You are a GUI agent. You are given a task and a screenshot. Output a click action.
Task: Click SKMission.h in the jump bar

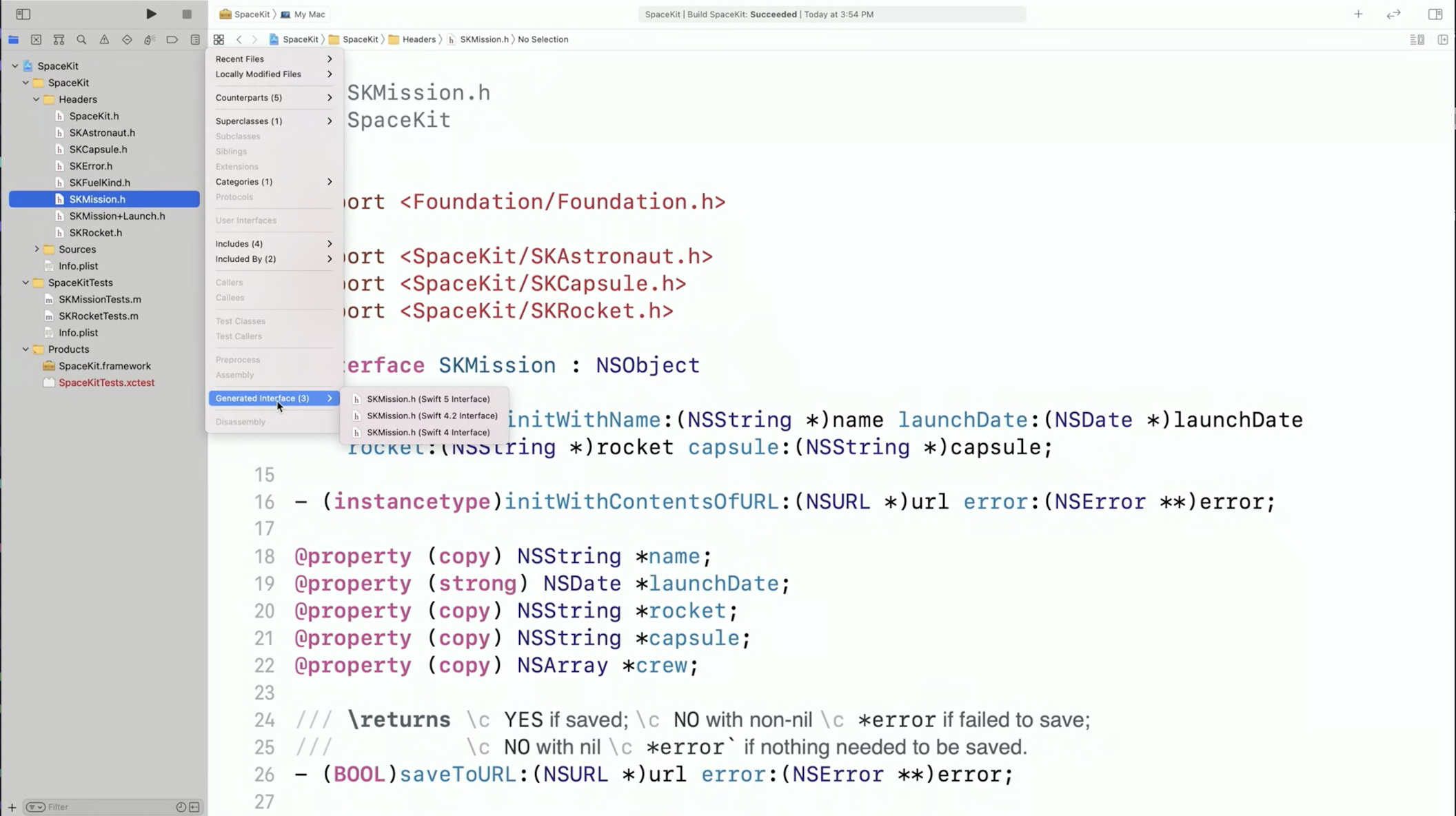(478, 40)
